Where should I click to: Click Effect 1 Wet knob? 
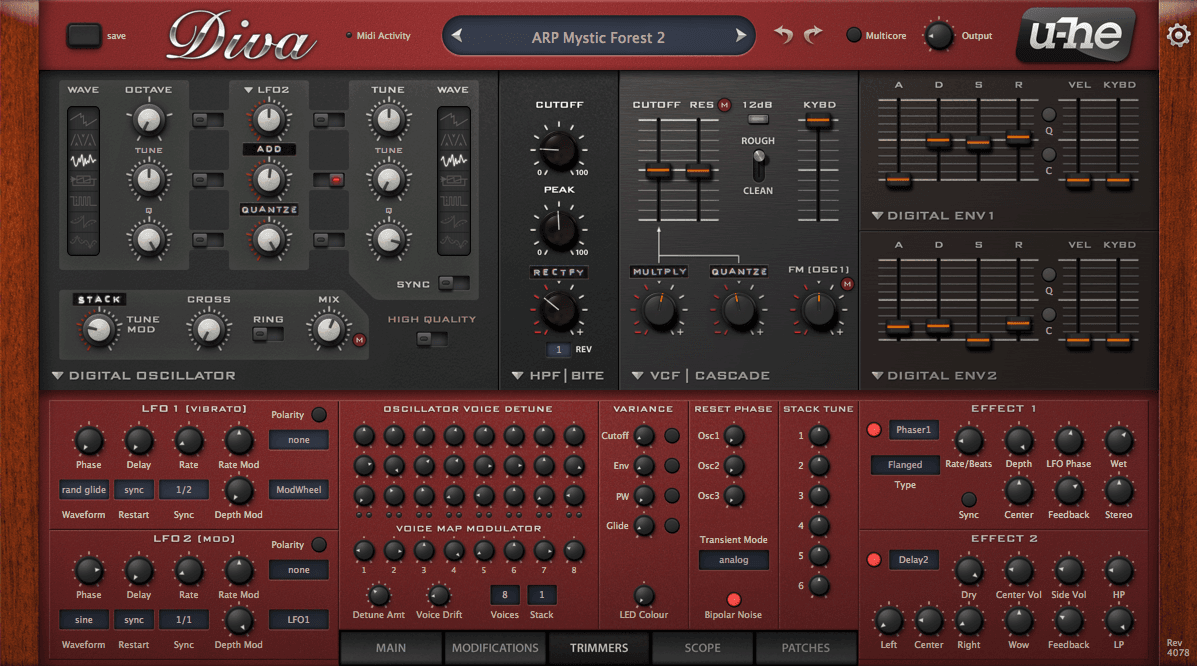[1118, 441]
